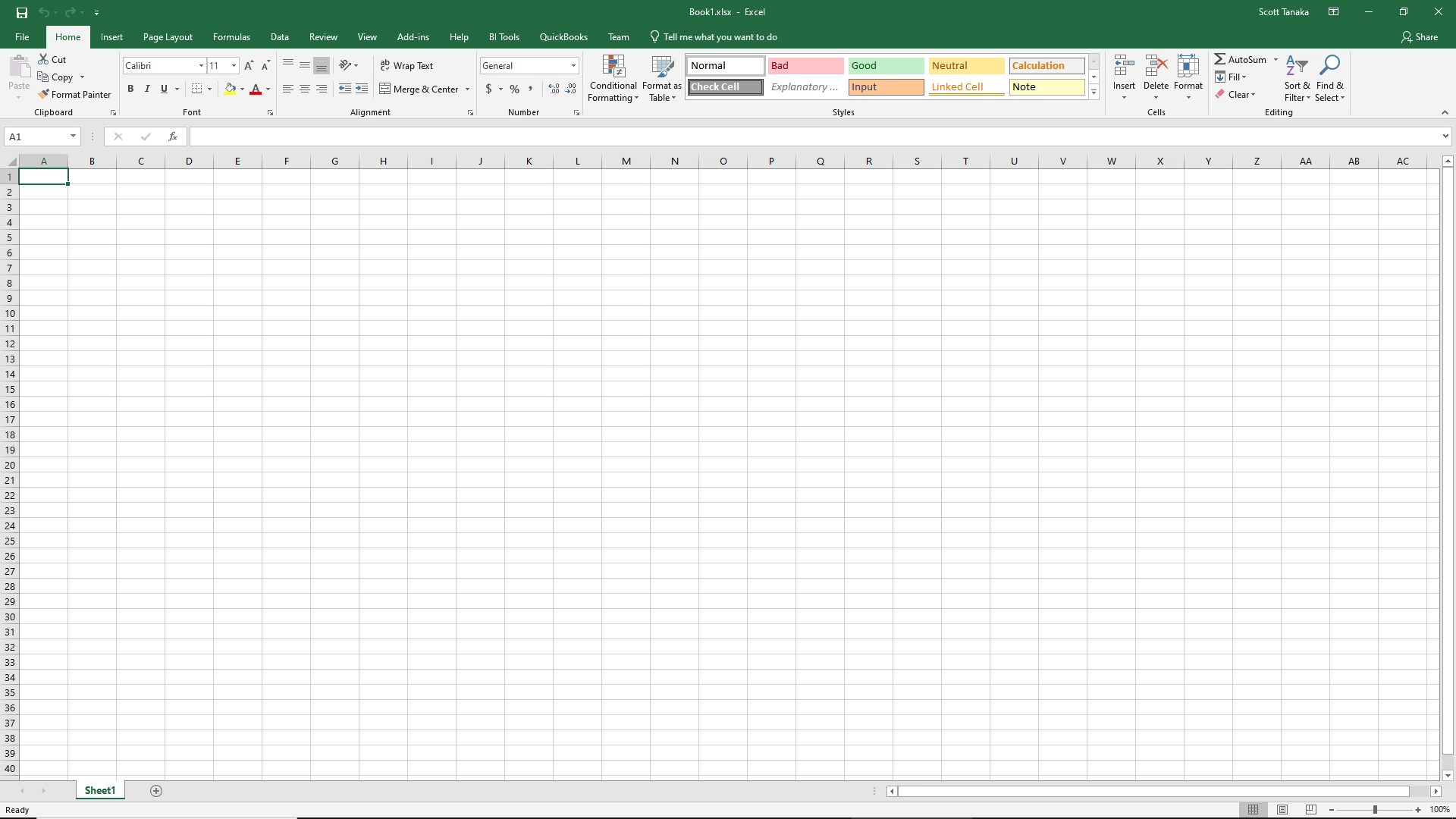Viewport: 1456px width, 819px height.
Task: Click the Save icon in title bar
Action: click(21, 12)
